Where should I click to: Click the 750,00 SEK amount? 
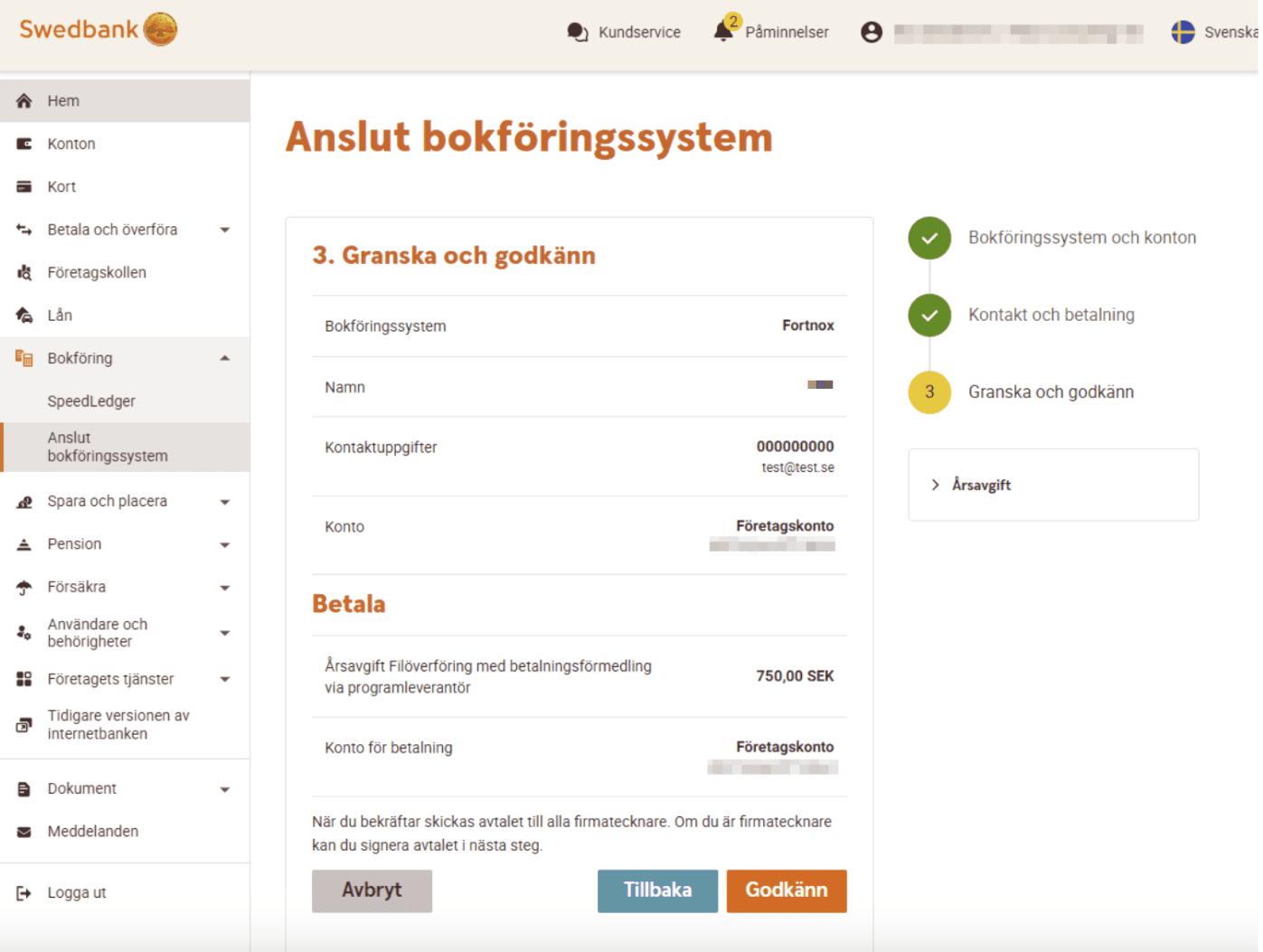[x=796, y=676]
